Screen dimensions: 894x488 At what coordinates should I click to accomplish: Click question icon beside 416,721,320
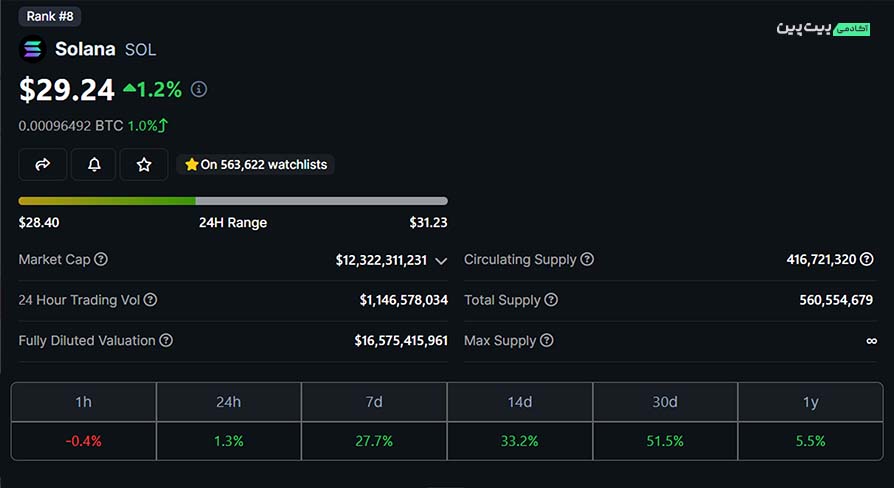[867, 259]
